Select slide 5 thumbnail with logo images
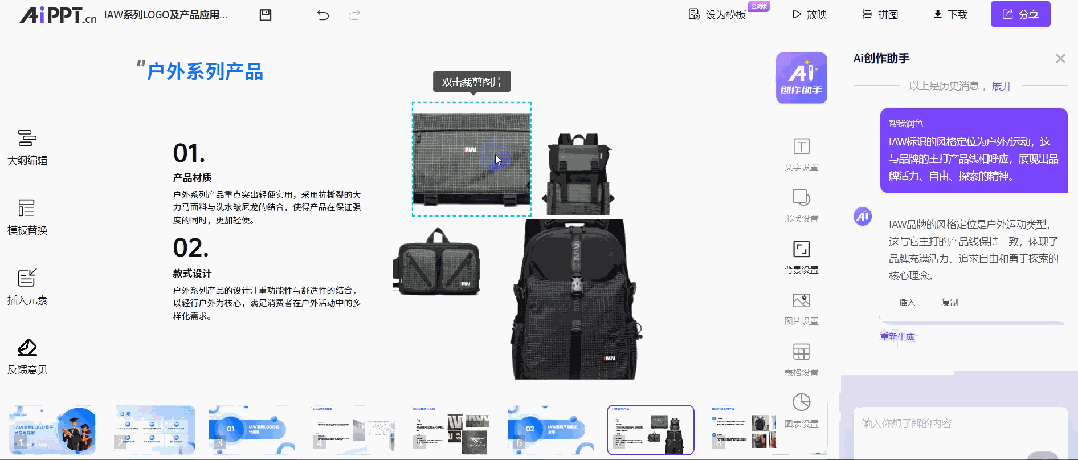This screenshot has width=1078, height=460. click(451, 429)
